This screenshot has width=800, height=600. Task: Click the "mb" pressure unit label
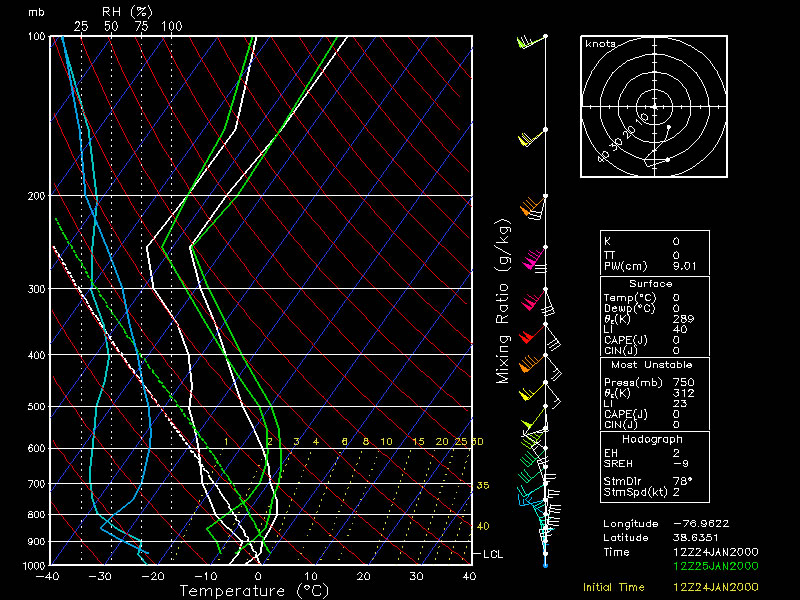click(36, 12)
